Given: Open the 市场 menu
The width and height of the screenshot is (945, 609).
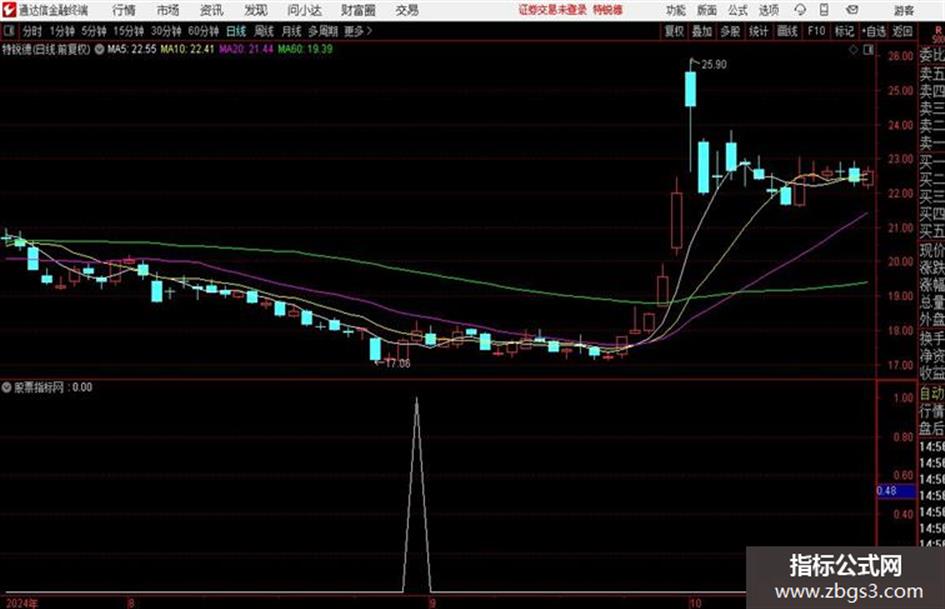Looking at the screenshot, I should [168, 10].
